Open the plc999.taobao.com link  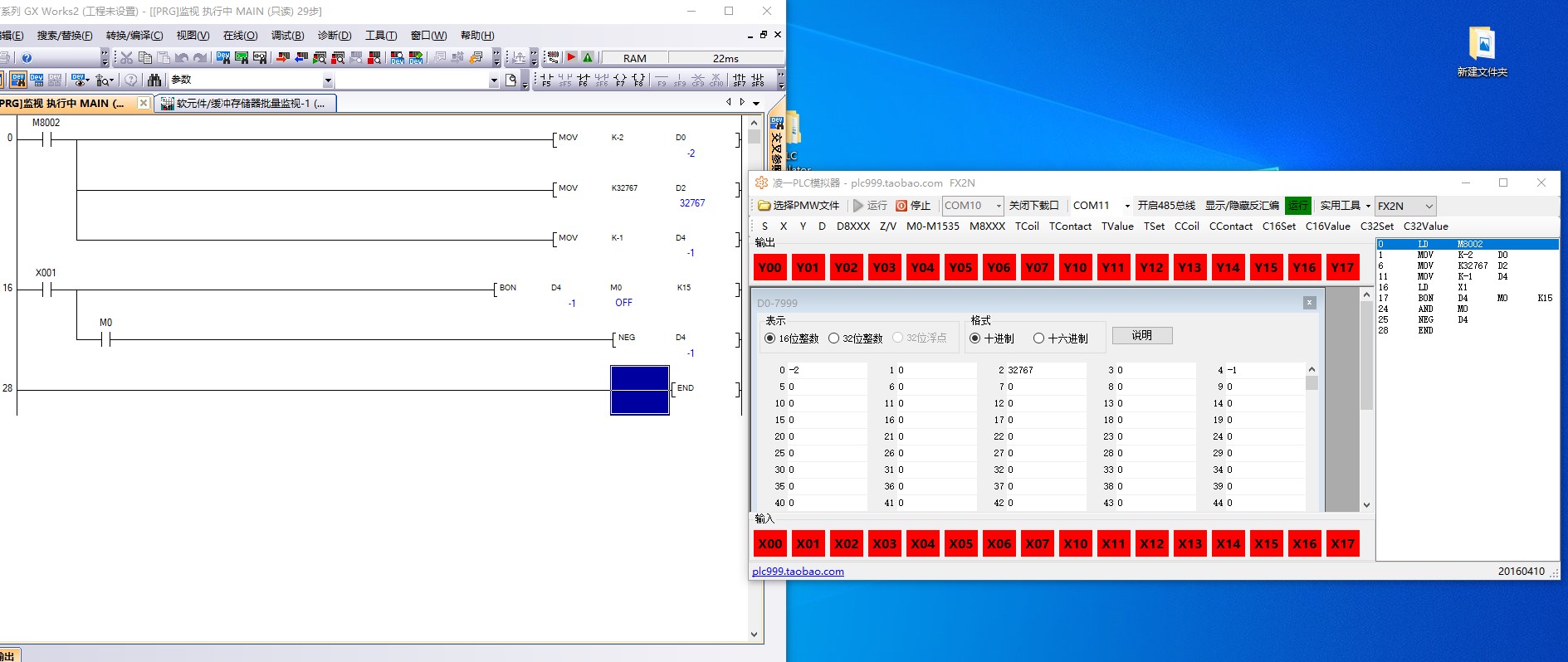(x=798, y=572)
